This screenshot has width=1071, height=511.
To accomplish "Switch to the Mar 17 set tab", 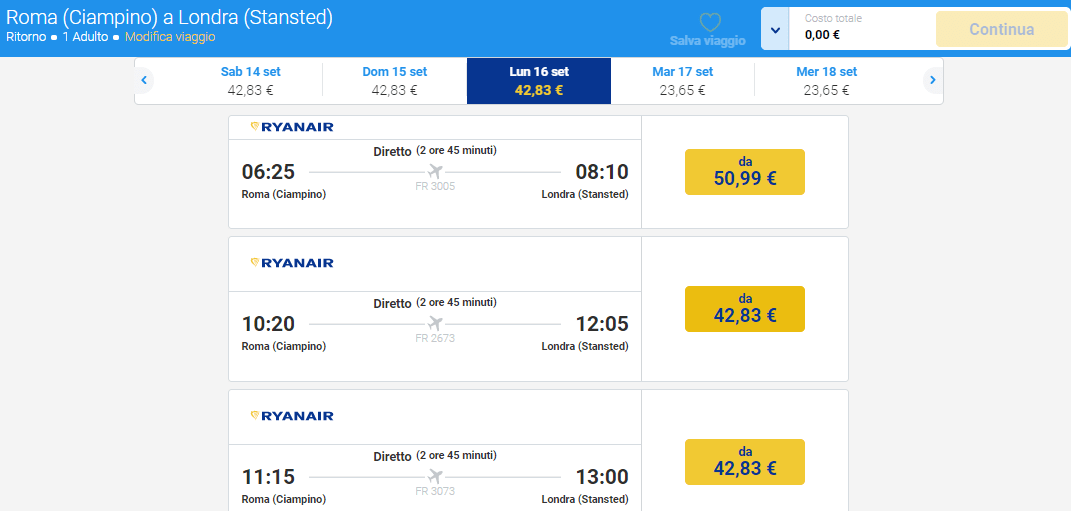I will pyautogui.click(x=683, y=81).
